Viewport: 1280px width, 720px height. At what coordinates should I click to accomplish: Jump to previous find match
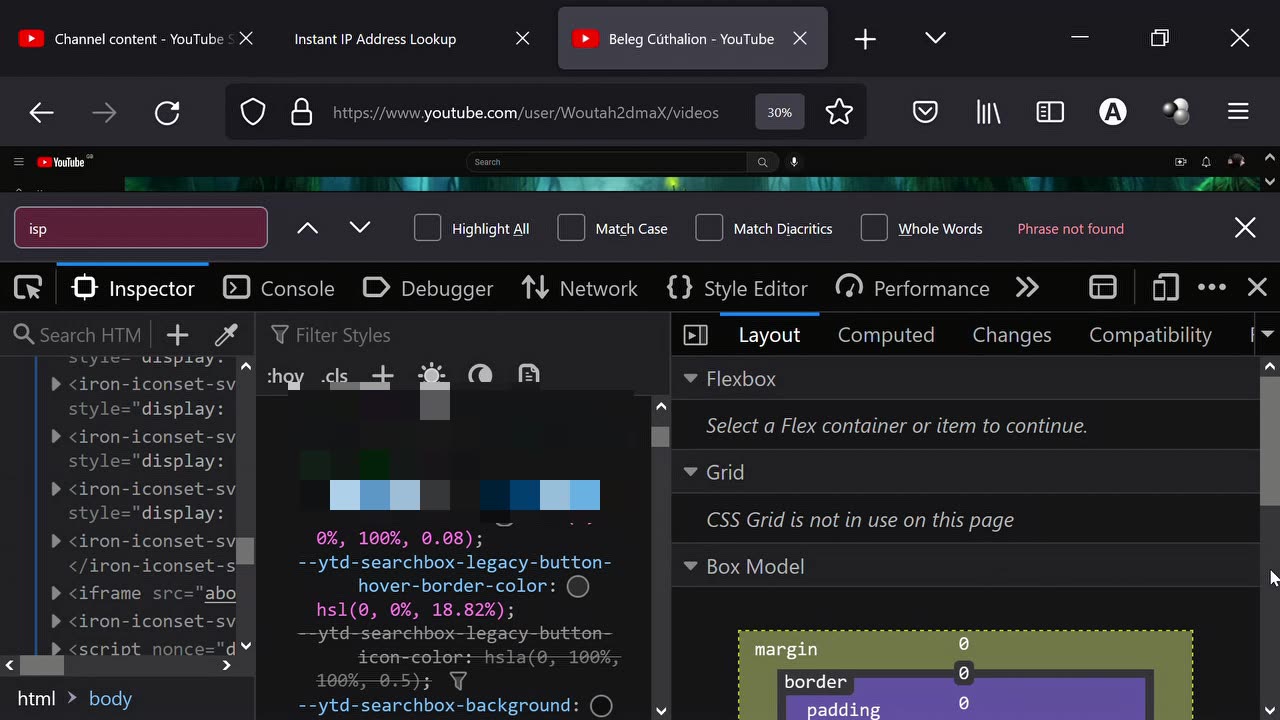tap(308, 228)
